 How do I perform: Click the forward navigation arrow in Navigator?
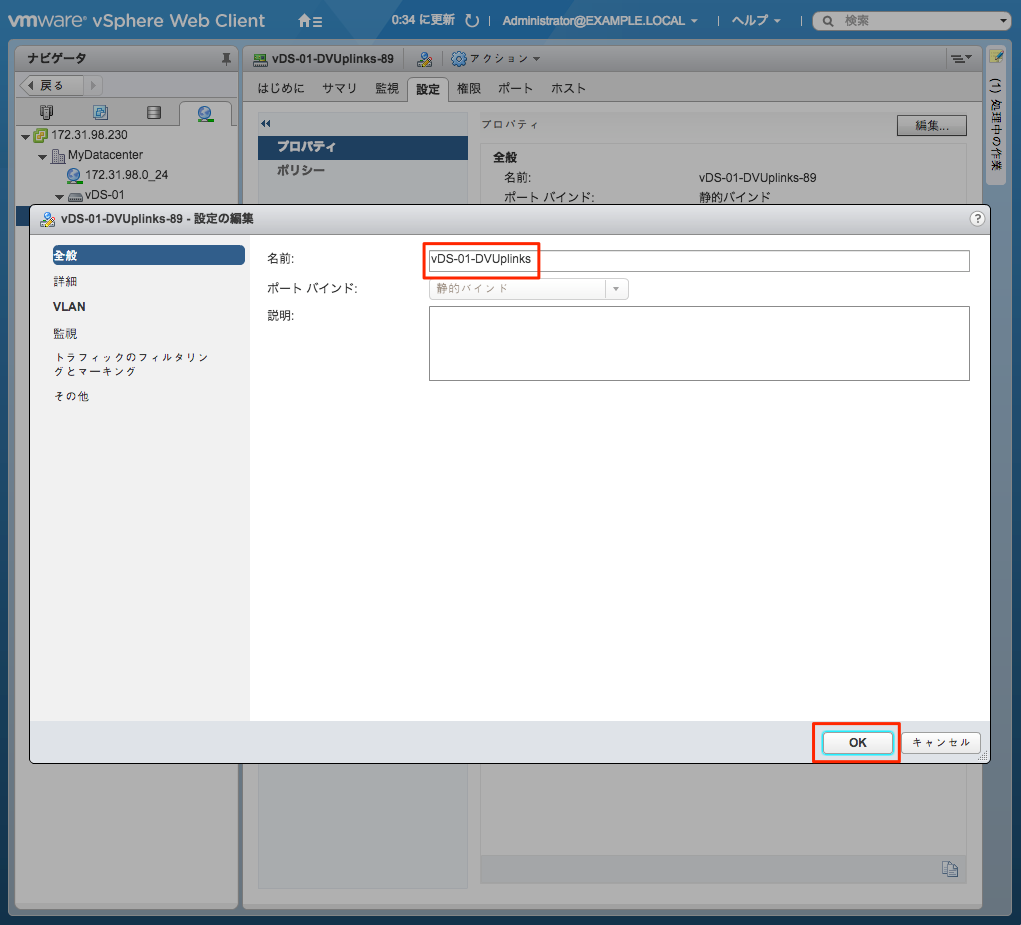(x=93, y=85)
